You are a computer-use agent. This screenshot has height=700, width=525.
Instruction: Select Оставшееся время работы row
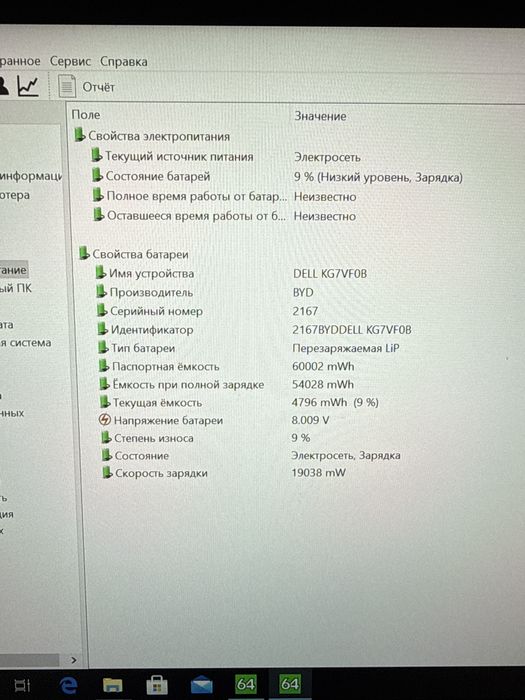(x=224, y=216)
